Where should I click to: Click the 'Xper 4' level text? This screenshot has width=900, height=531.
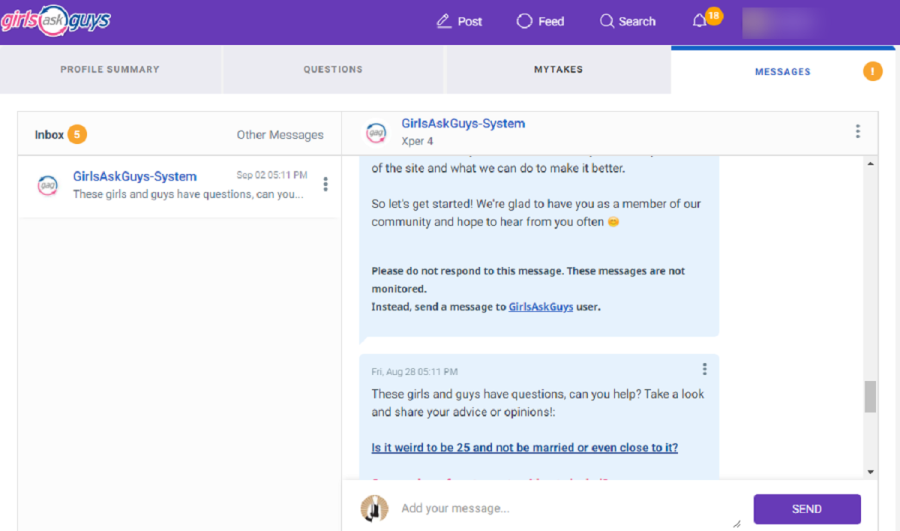click(417, 141)
